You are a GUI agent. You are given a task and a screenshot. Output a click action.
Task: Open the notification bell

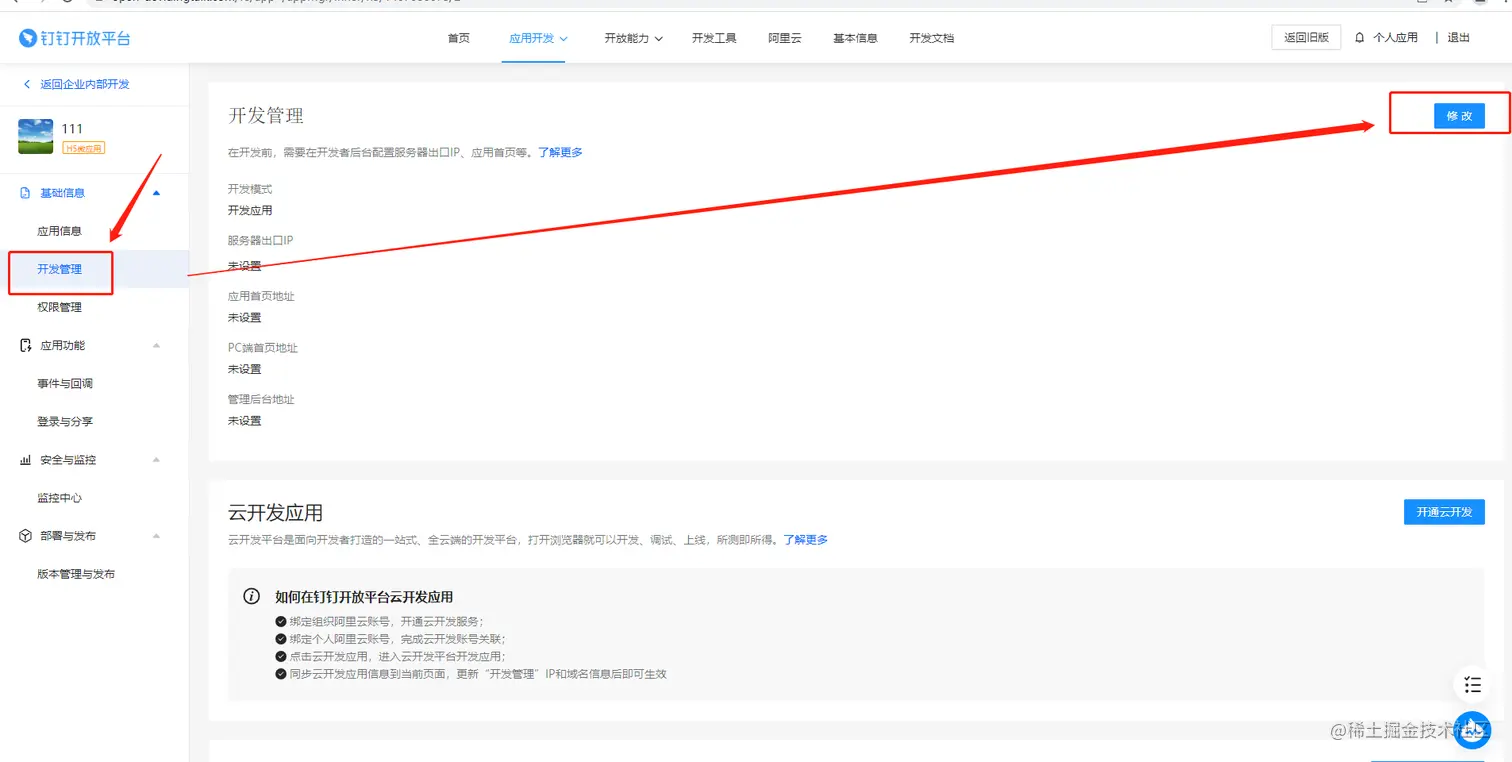click(1358, 37)
